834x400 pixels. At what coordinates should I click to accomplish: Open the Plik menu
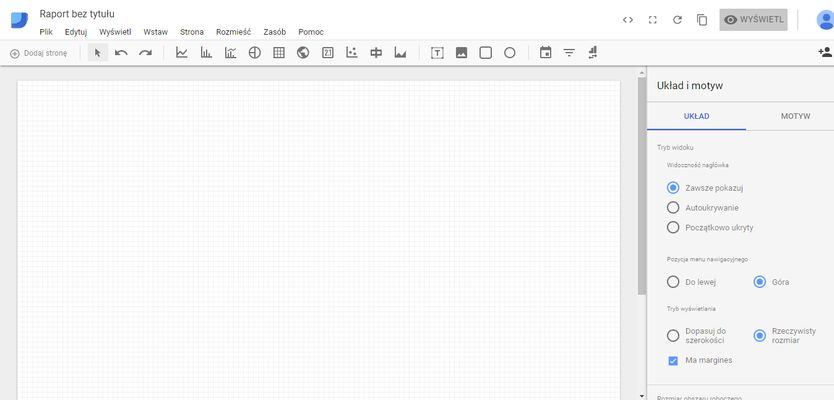(46, 32)
